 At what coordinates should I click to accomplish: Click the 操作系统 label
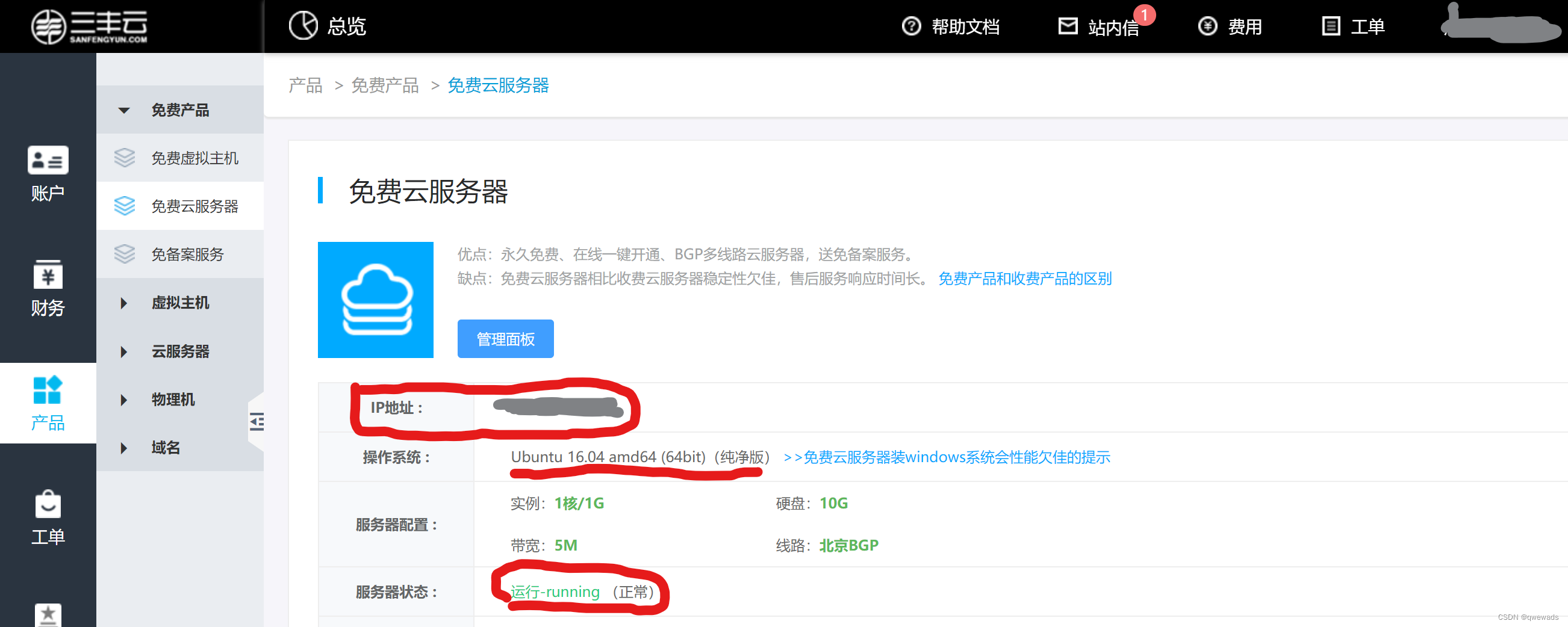pyautogui.click(x=396, y=457)
